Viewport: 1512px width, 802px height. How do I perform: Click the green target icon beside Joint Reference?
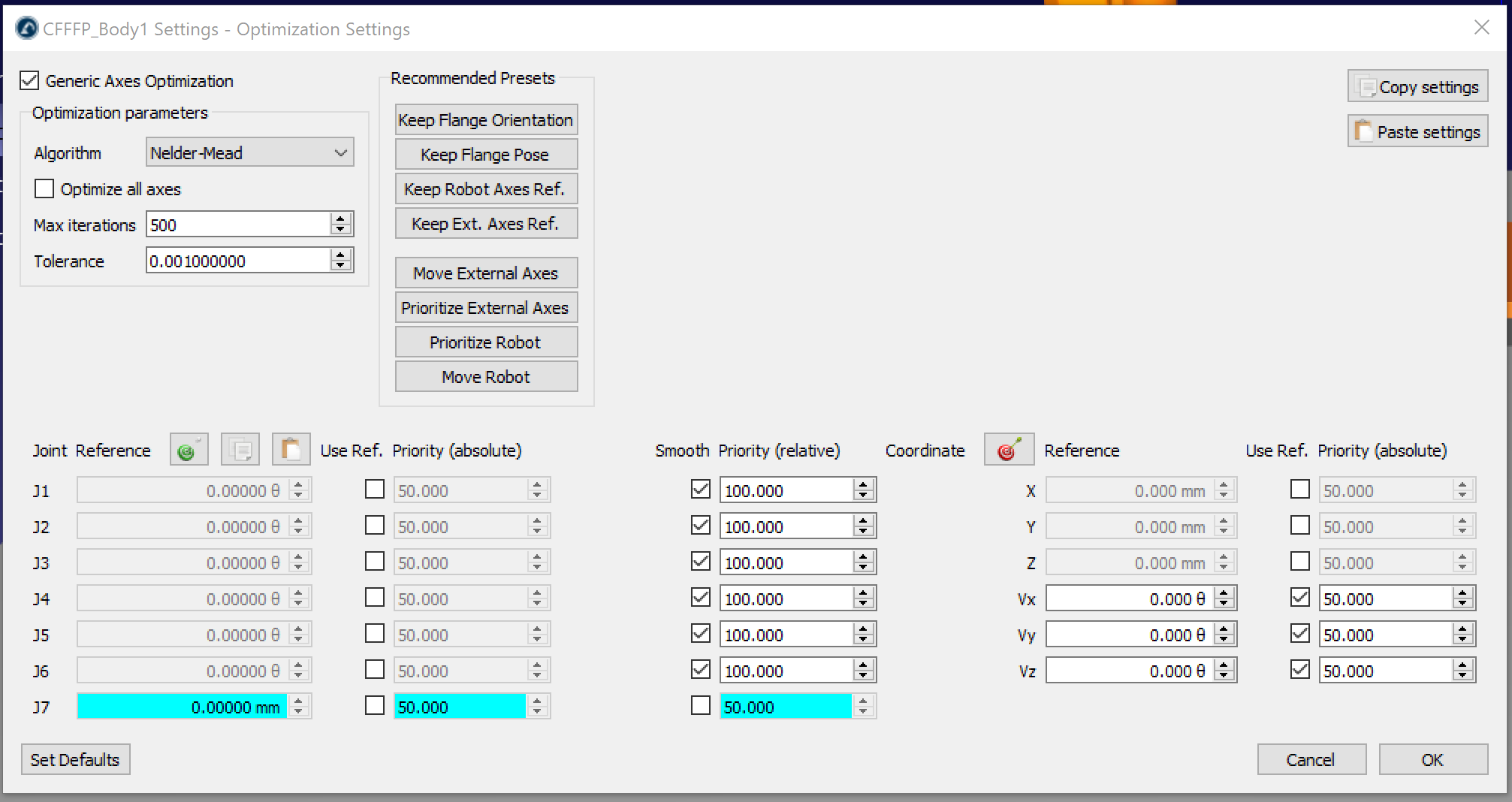(x=189, y=450)
